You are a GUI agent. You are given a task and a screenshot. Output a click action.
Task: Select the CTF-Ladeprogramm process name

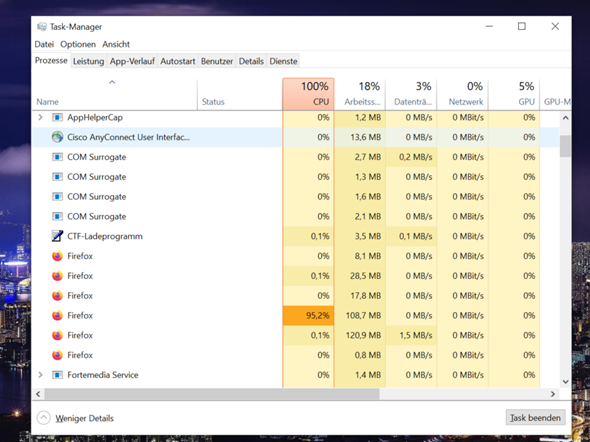click(105, 236)
